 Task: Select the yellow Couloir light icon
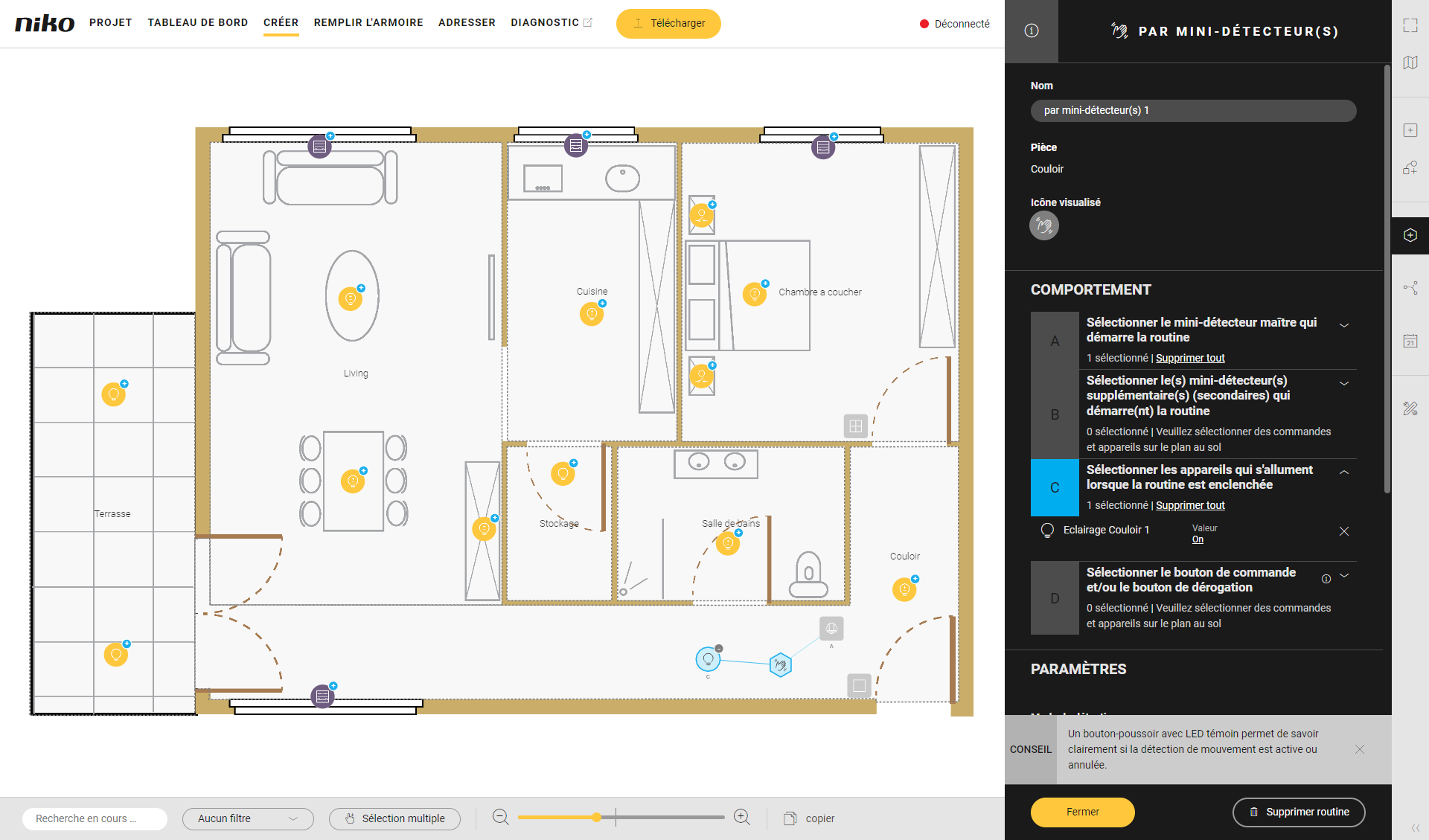point(904,589)
